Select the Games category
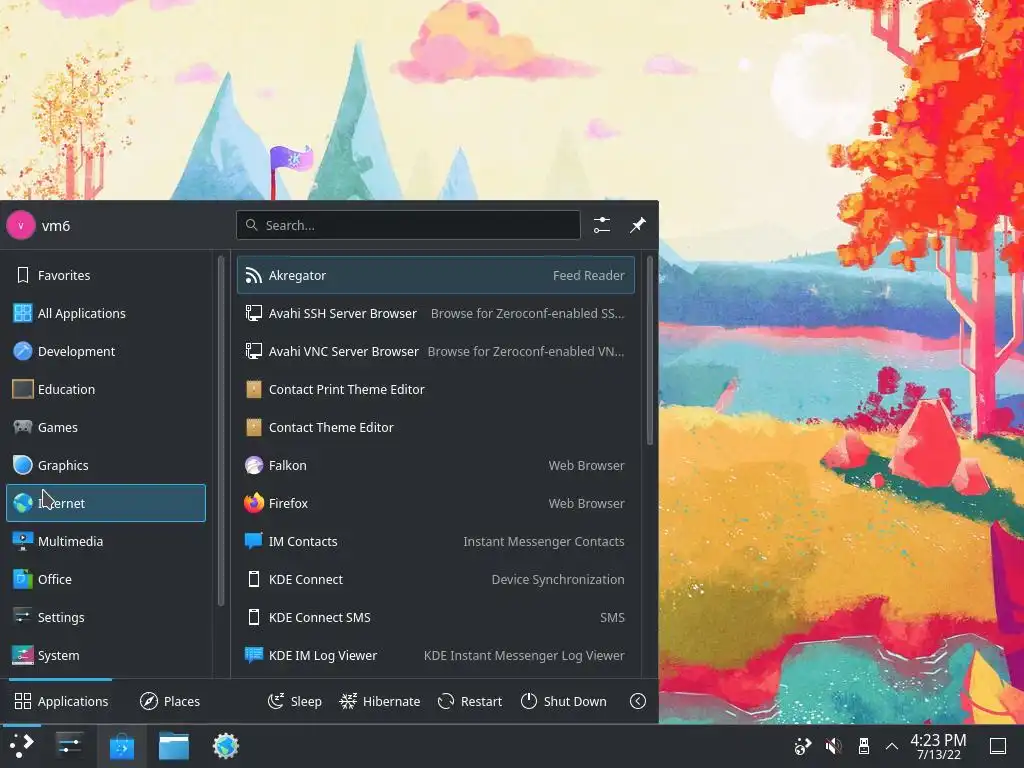The width and height of the screenshot is (1024, 768). [x=106, y=427]
